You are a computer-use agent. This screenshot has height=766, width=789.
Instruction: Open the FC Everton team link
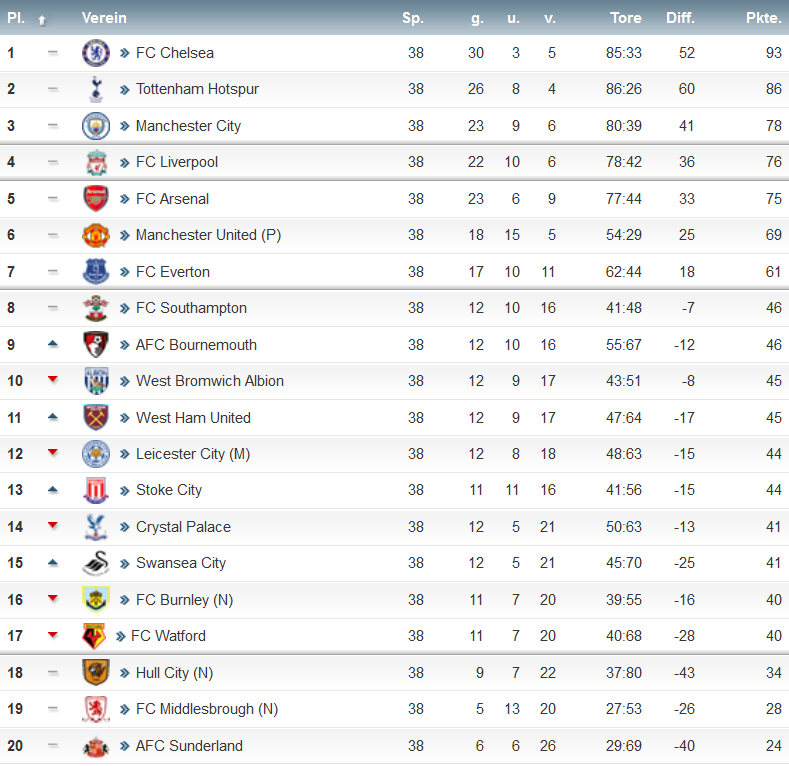click(173, 272)
